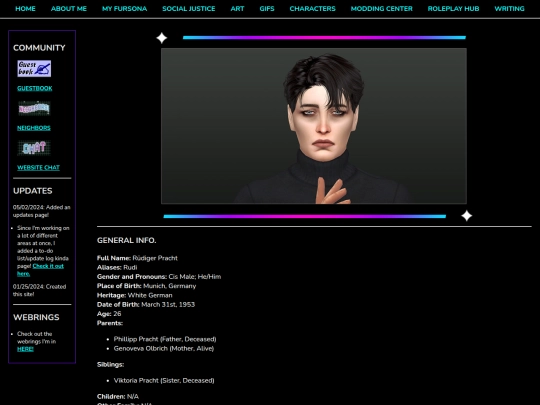
Task: Click 'Phillipp Pracht (Father, Deceased)' entry
Action: point(165,339)
